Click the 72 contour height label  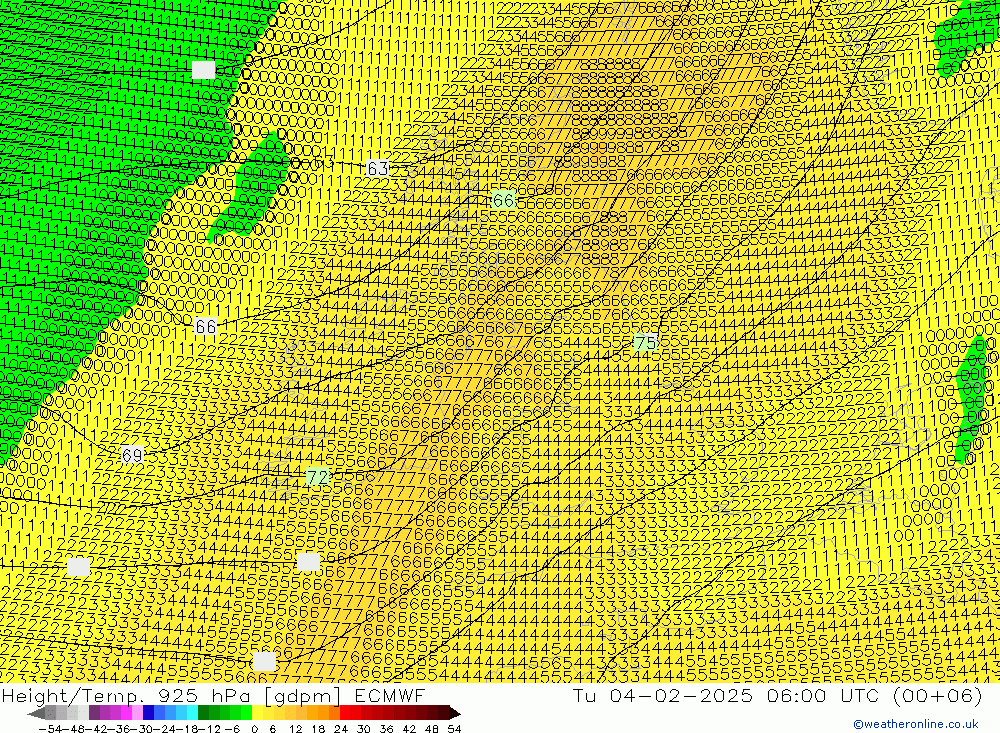pos(317,477)
